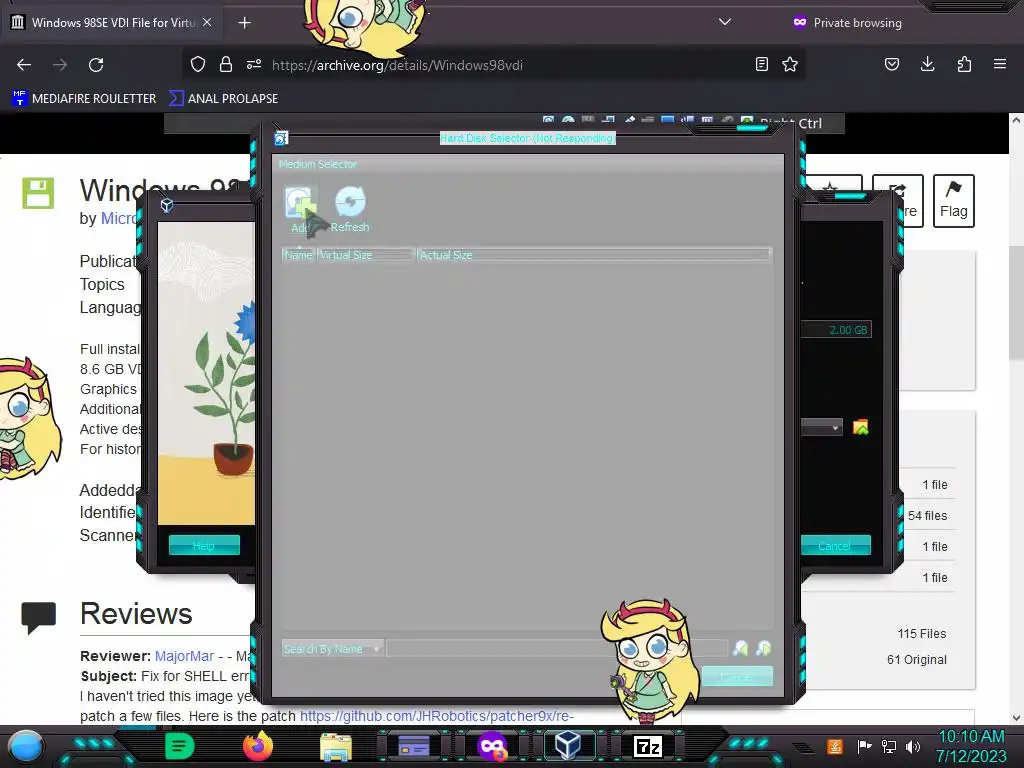This screenshot has width=1024, height=768.
Task: Click the volume speaker tray icon
Action: [x=913, y=746]
